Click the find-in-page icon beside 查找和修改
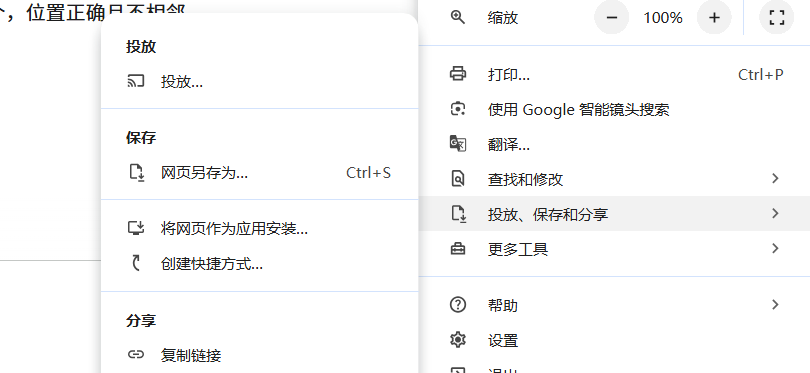This screenshot has height=373, width=810. [x=458, y=179]
